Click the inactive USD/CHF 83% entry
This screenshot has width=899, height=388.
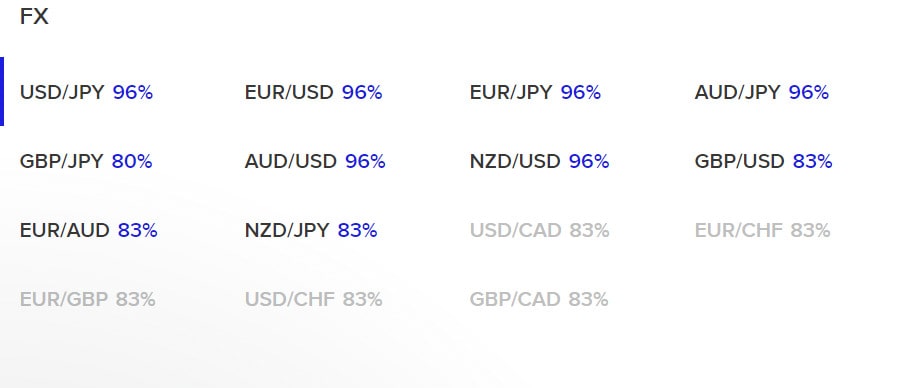coord(314,299)
